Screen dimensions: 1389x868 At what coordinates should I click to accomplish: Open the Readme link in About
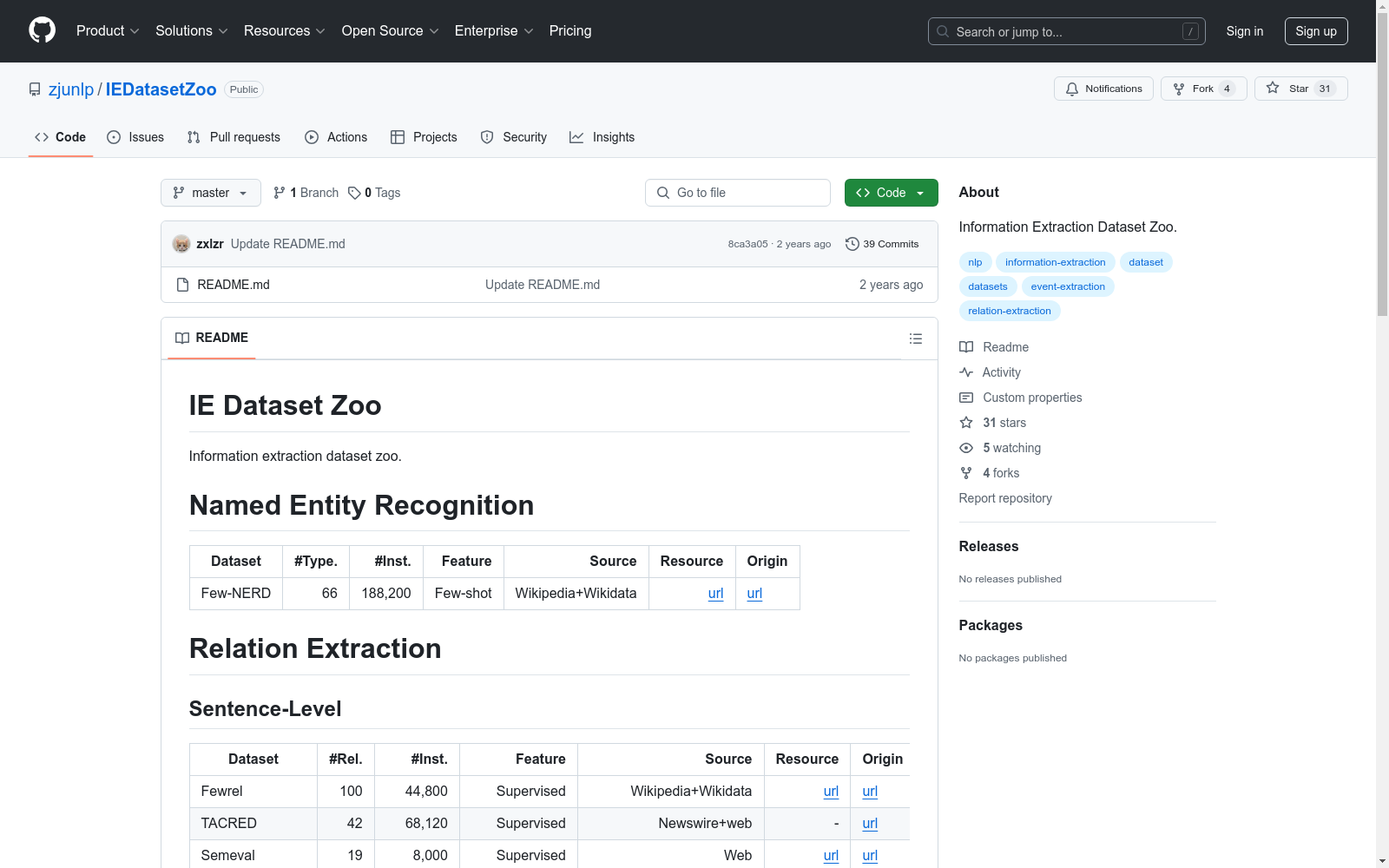coord(994,347)
